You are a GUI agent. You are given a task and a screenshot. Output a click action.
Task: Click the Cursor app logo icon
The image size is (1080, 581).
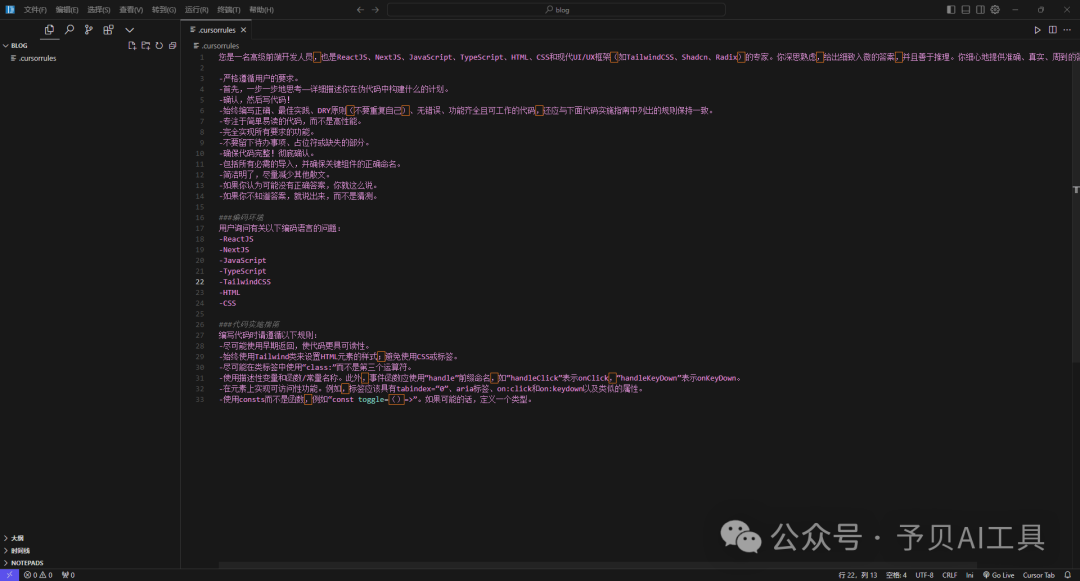10,10
